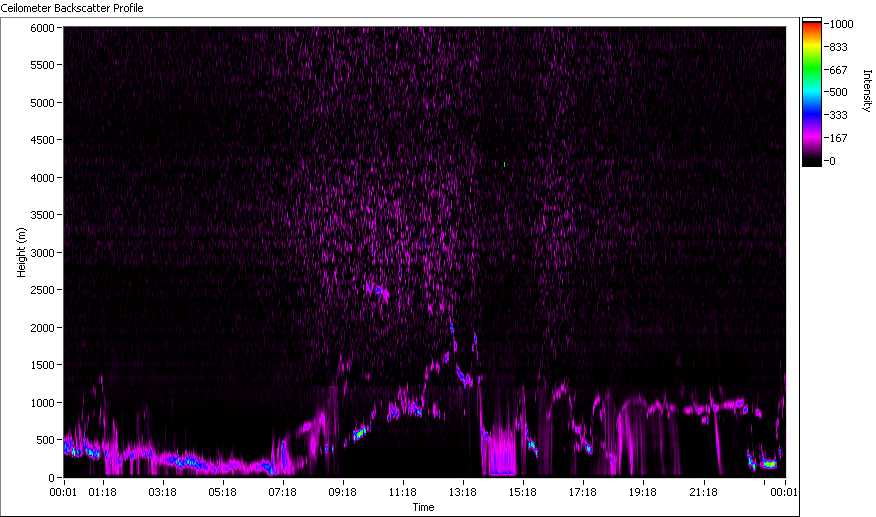Viewport: 876px width, 517px height.
Task: Click the 'Height (m)' axis label
Action: click(21, 252)
